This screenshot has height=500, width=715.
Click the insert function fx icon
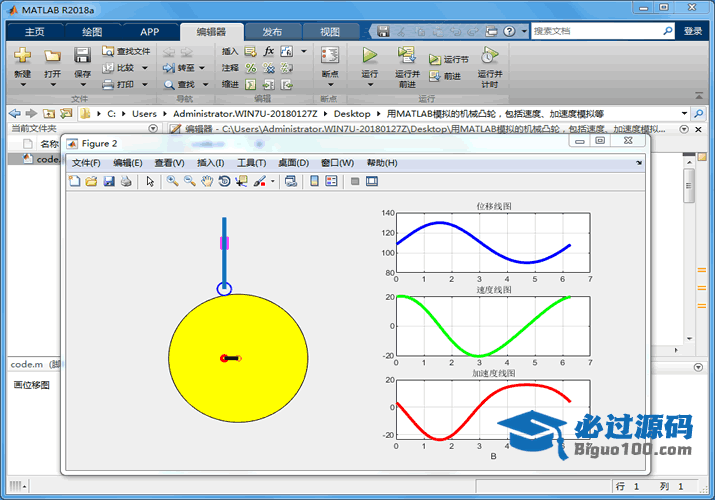(269, 51)
